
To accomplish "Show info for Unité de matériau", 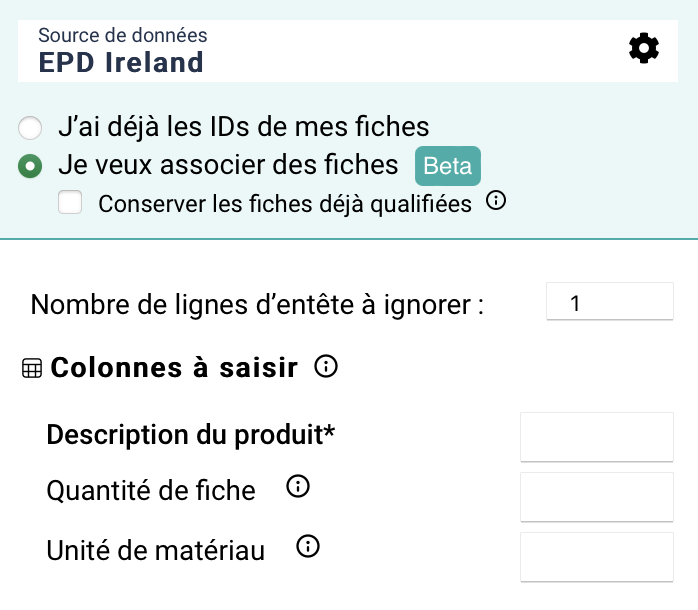I will [x=308, y=547].
